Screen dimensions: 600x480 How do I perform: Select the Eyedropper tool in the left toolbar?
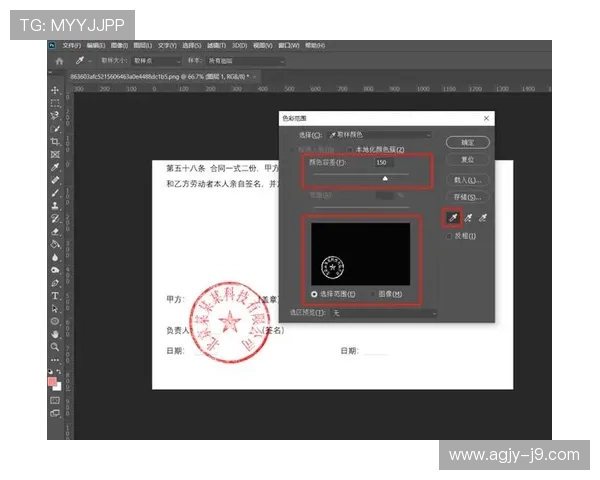click(x=55, y=167)
